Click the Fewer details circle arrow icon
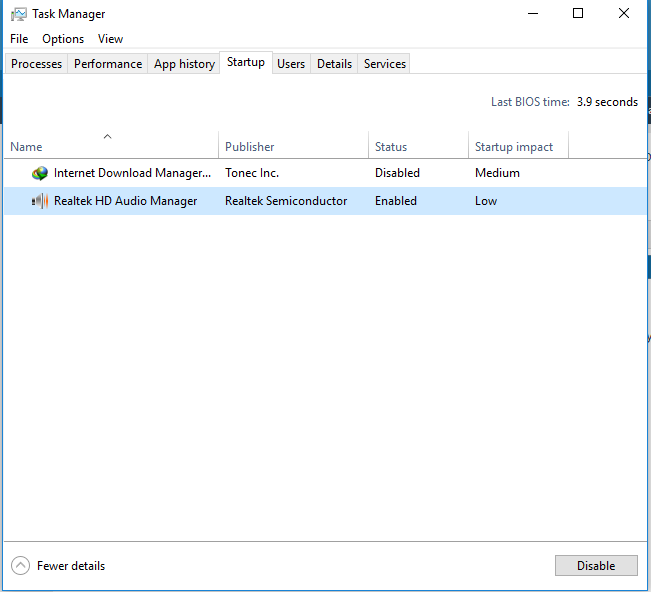This screenshot has height=592, width=651. coord(20,565)
